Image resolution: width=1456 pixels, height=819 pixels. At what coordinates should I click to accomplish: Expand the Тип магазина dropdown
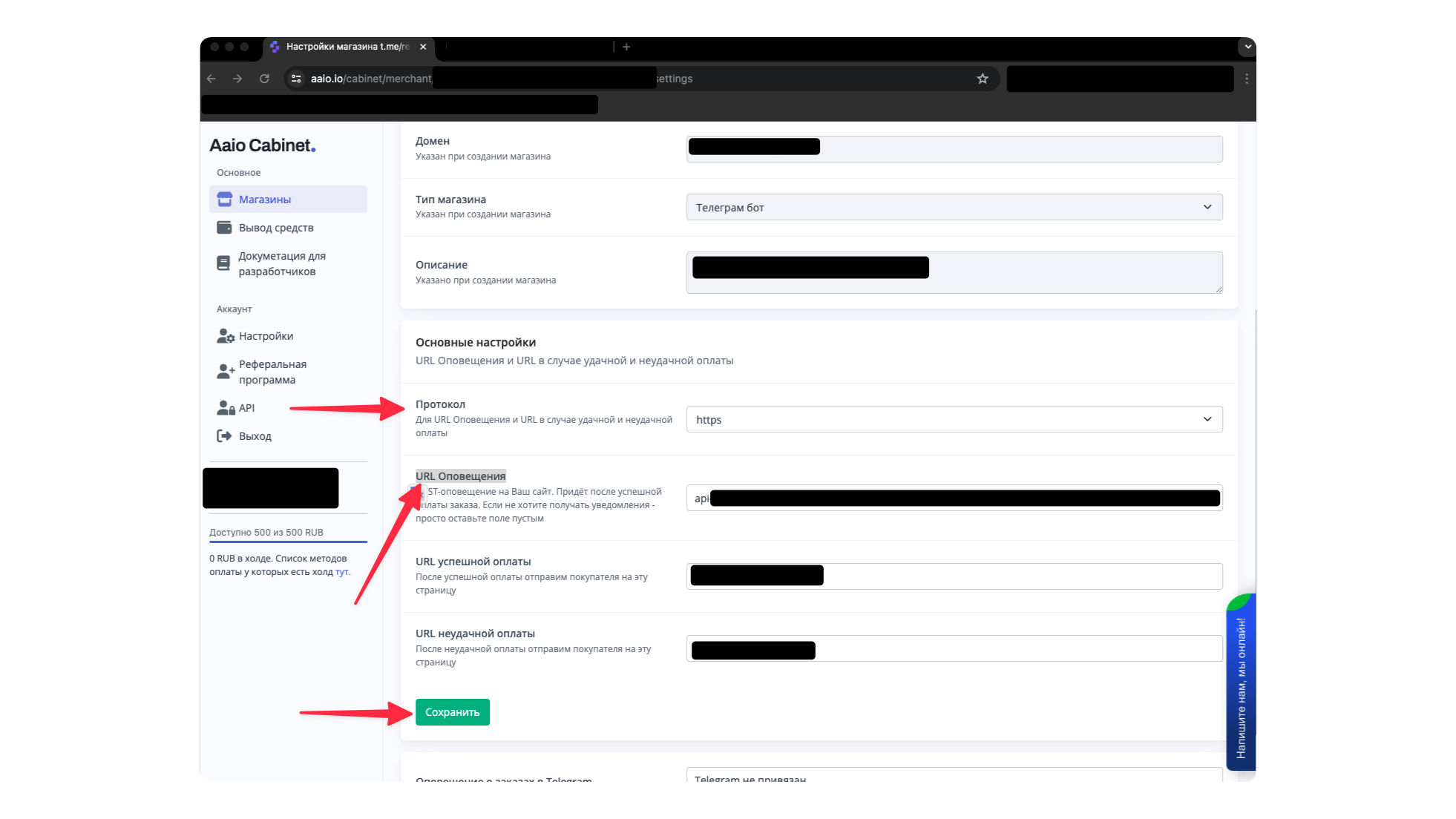954,208
